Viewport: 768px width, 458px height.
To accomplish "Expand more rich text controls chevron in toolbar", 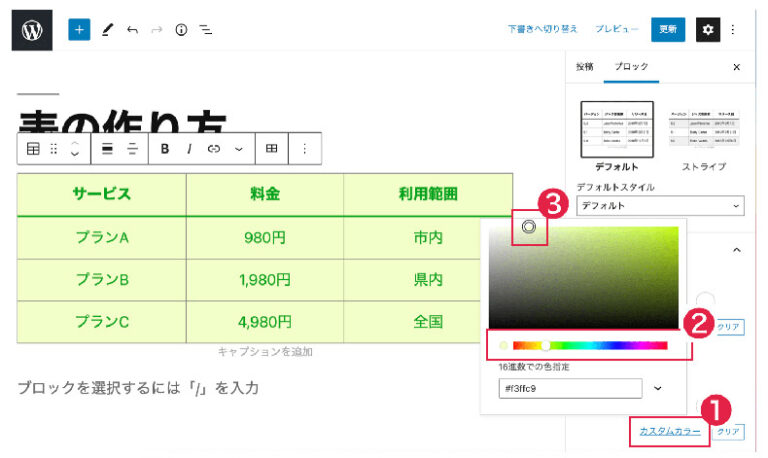I will coord(238,148).
